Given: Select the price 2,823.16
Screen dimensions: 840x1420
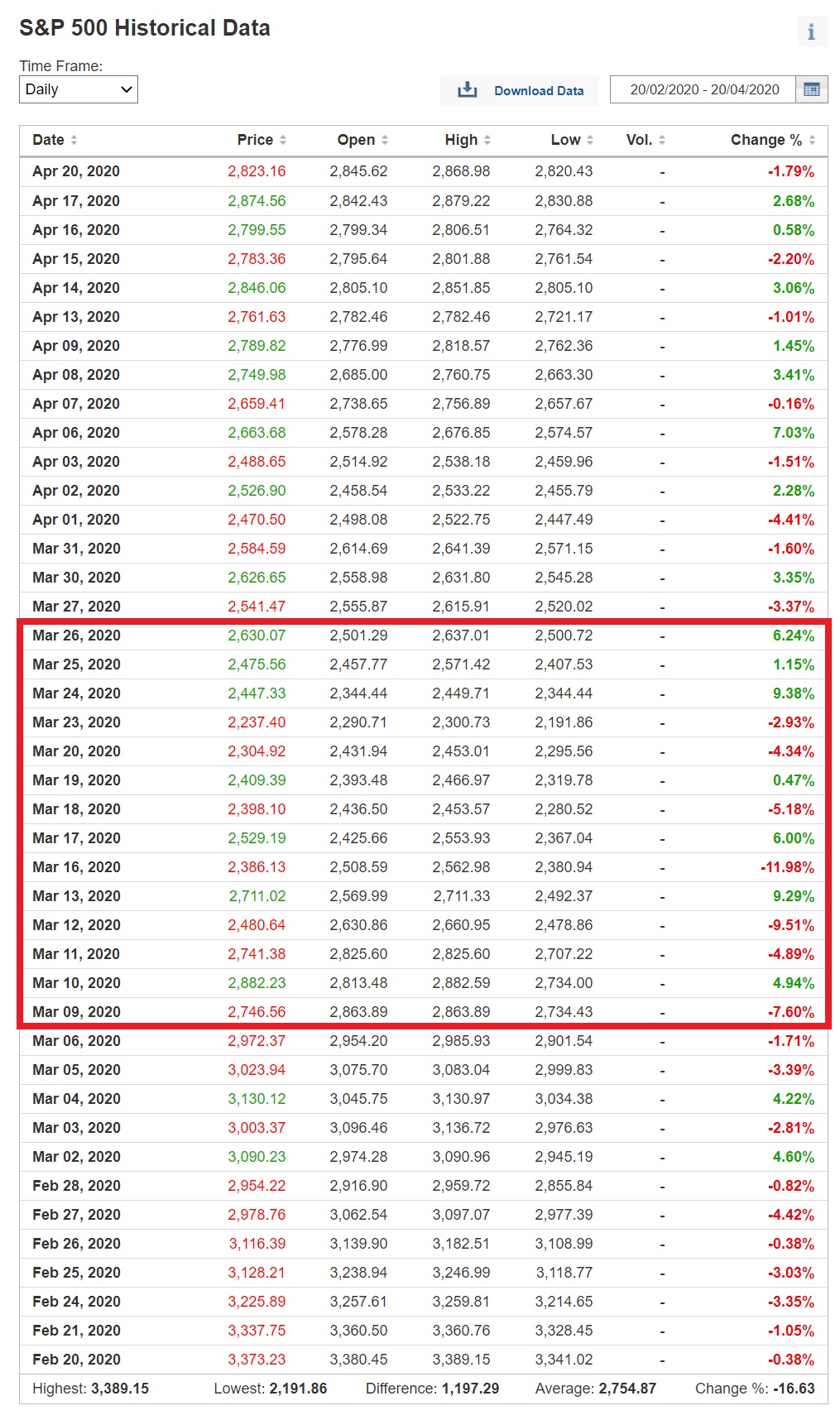Looking at the screenshot, I should click(257, 171).
